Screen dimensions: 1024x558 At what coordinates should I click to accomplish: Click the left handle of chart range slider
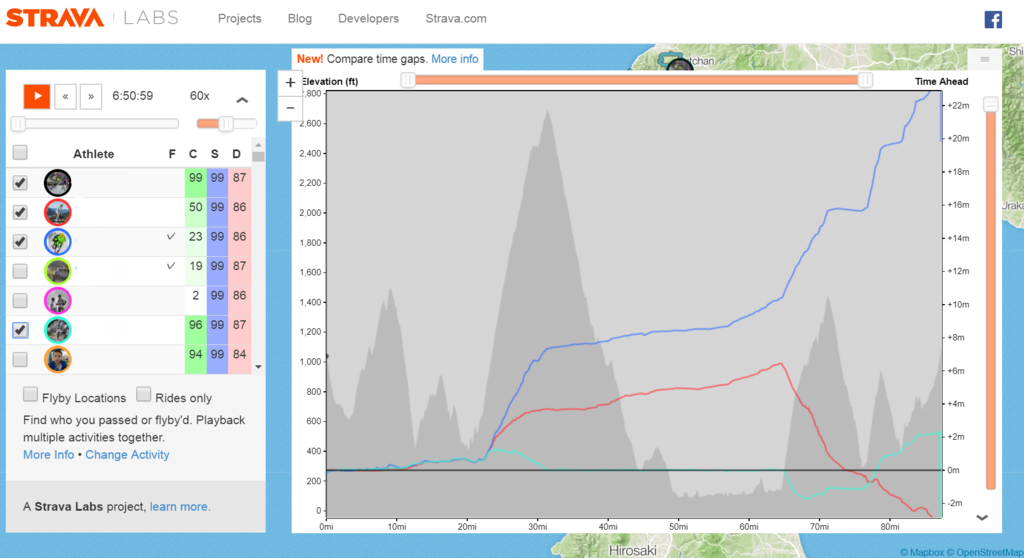[408, 80]
